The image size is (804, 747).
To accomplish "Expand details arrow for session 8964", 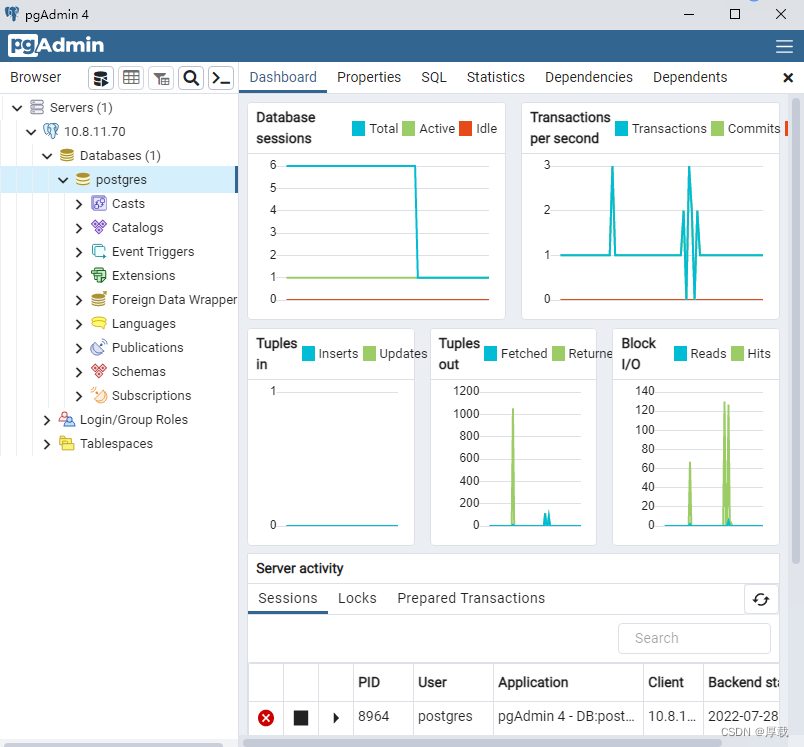I will click(x=336, y=718).
